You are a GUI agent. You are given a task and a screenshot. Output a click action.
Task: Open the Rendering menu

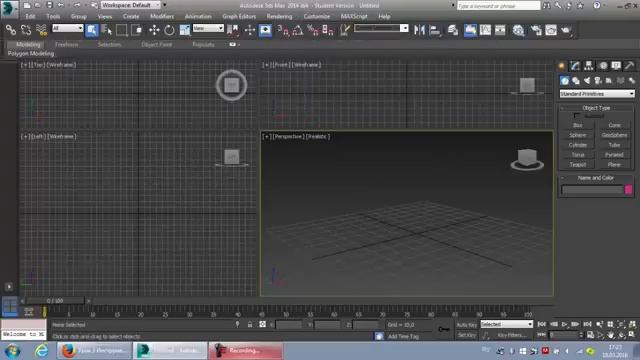[279, 16]
